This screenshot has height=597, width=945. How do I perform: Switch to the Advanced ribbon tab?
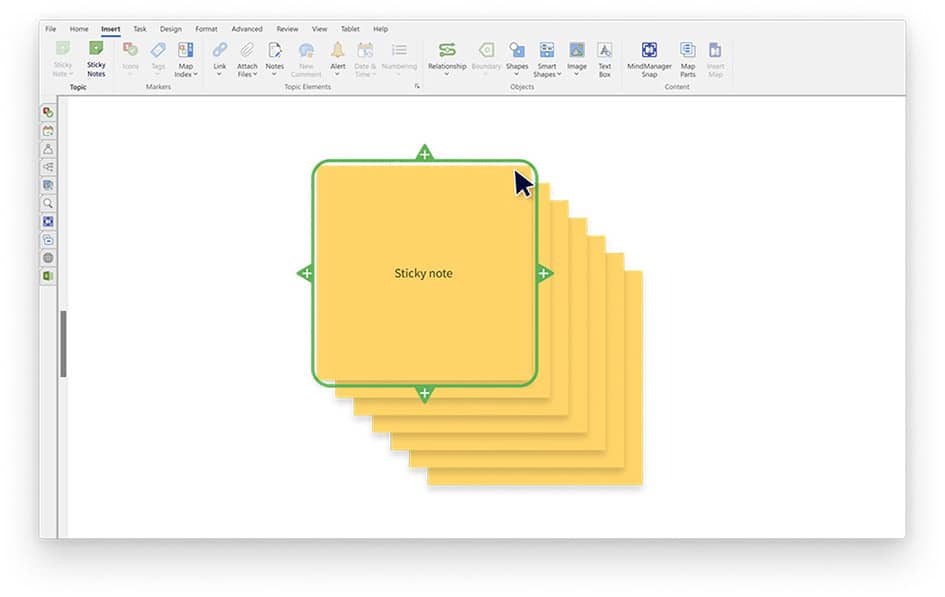click(x=247, y=29)
